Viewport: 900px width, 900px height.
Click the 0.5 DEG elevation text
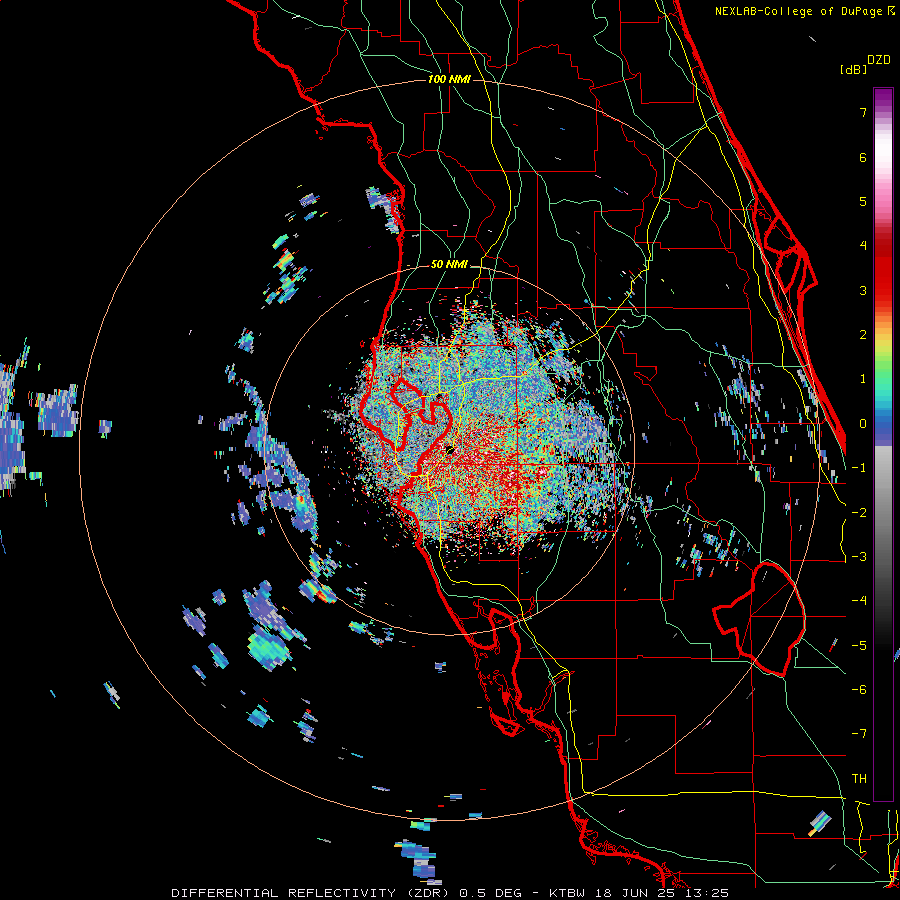[491, 893]
